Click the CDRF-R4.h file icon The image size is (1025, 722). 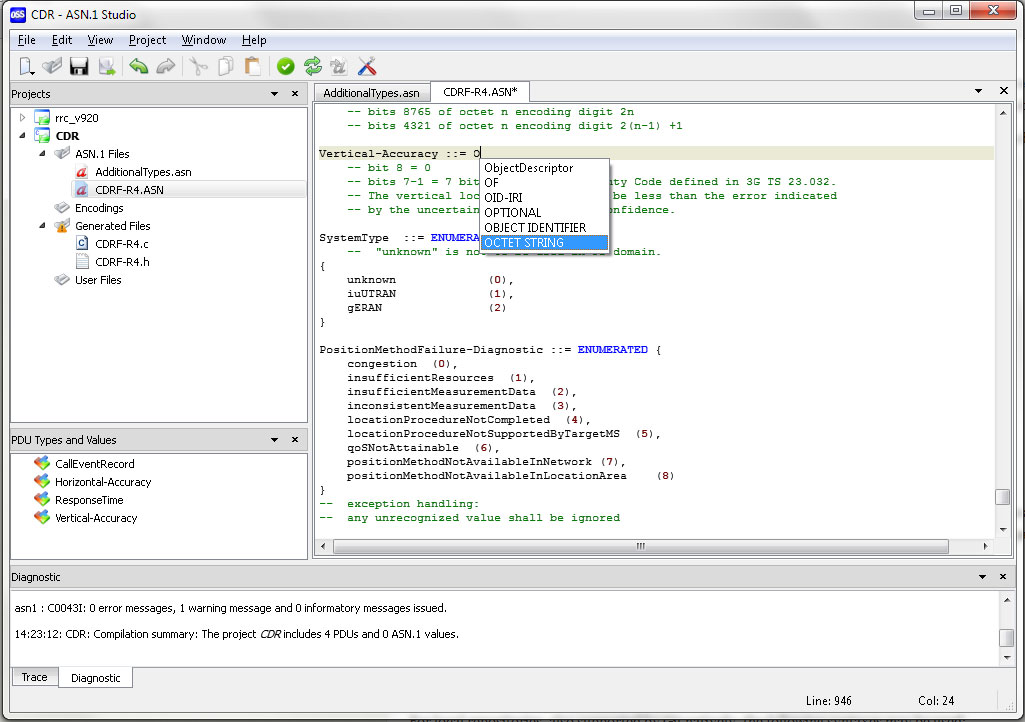(x=82, y=262)
